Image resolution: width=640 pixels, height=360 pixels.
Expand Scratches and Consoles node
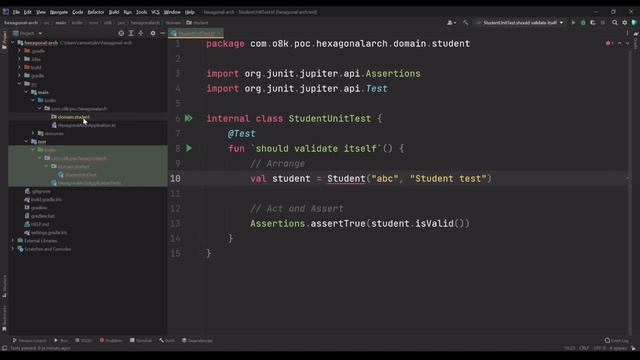(x=13, y=249)
